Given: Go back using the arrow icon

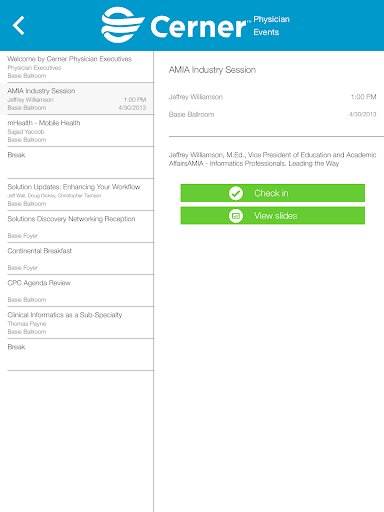Looking at the screenshot, I should [x=19, y=25].
